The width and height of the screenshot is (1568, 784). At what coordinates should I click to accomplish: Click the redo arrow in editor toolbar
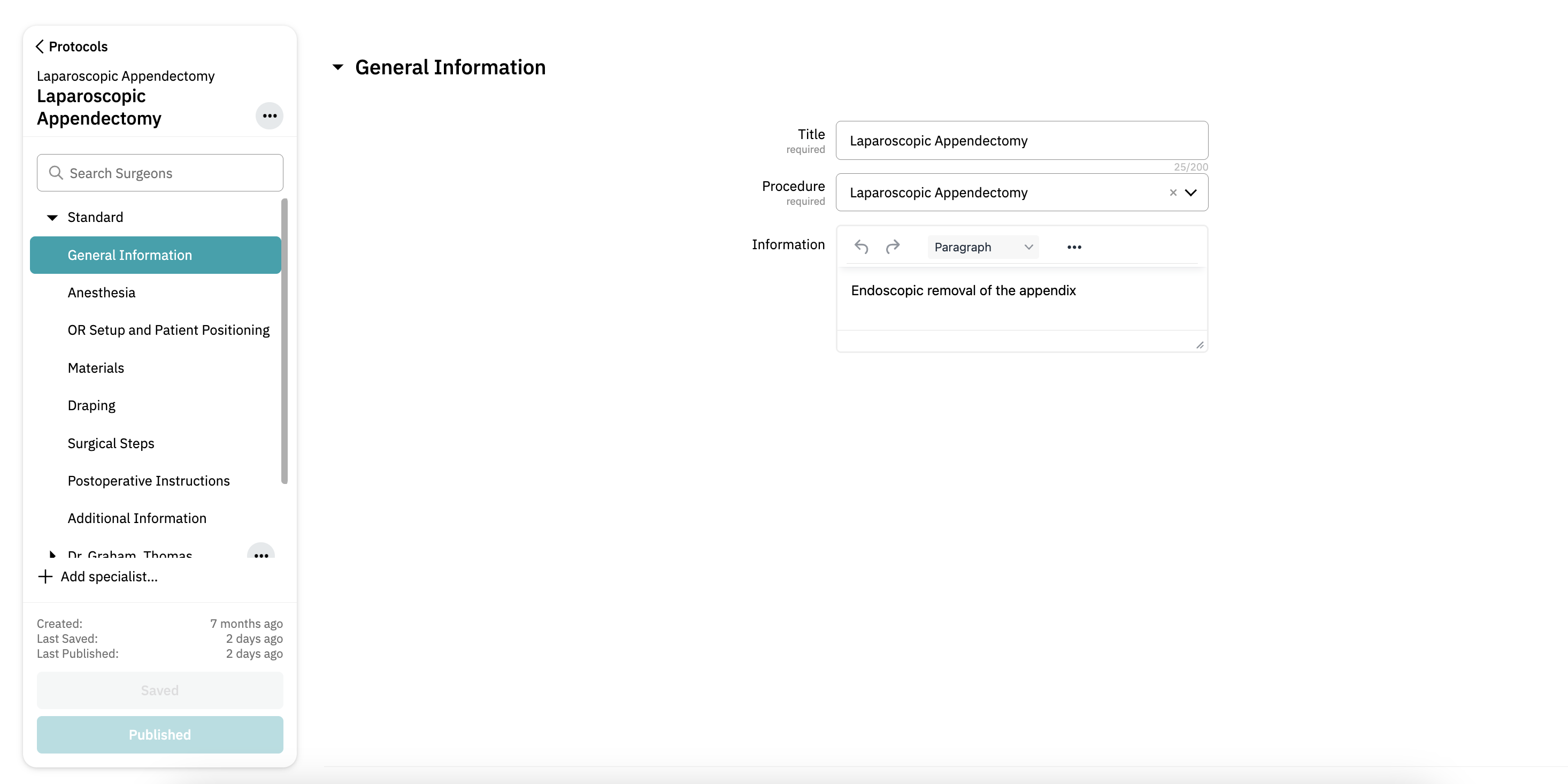tap(893, 247)
